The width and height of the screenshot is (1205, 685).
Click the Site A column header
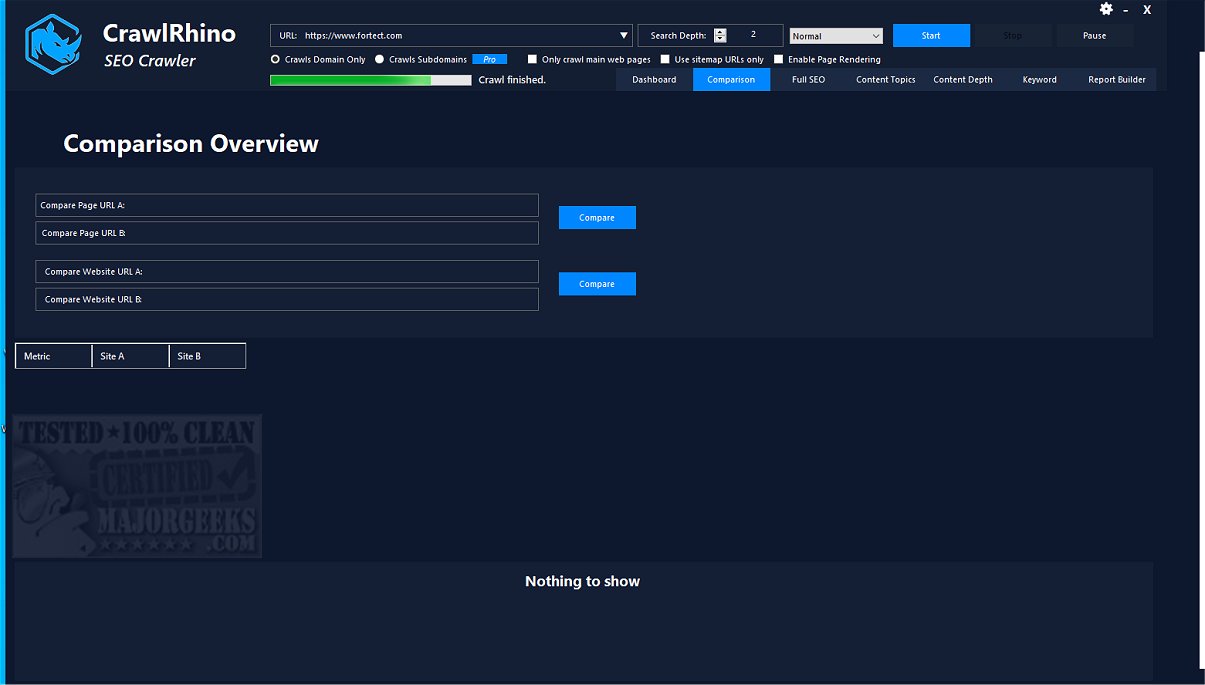point(131,356)
